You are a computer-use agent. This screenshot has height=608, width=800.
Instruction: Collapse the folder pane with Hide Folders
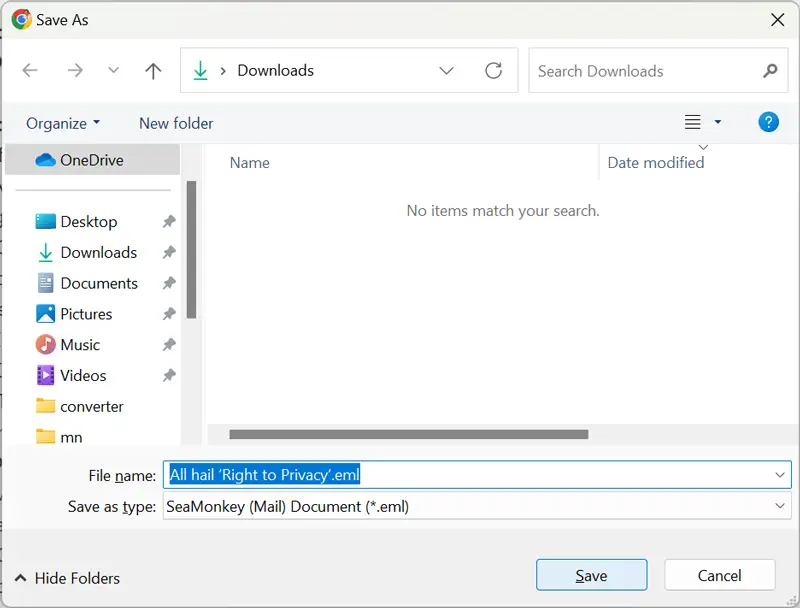pos(66,578)
